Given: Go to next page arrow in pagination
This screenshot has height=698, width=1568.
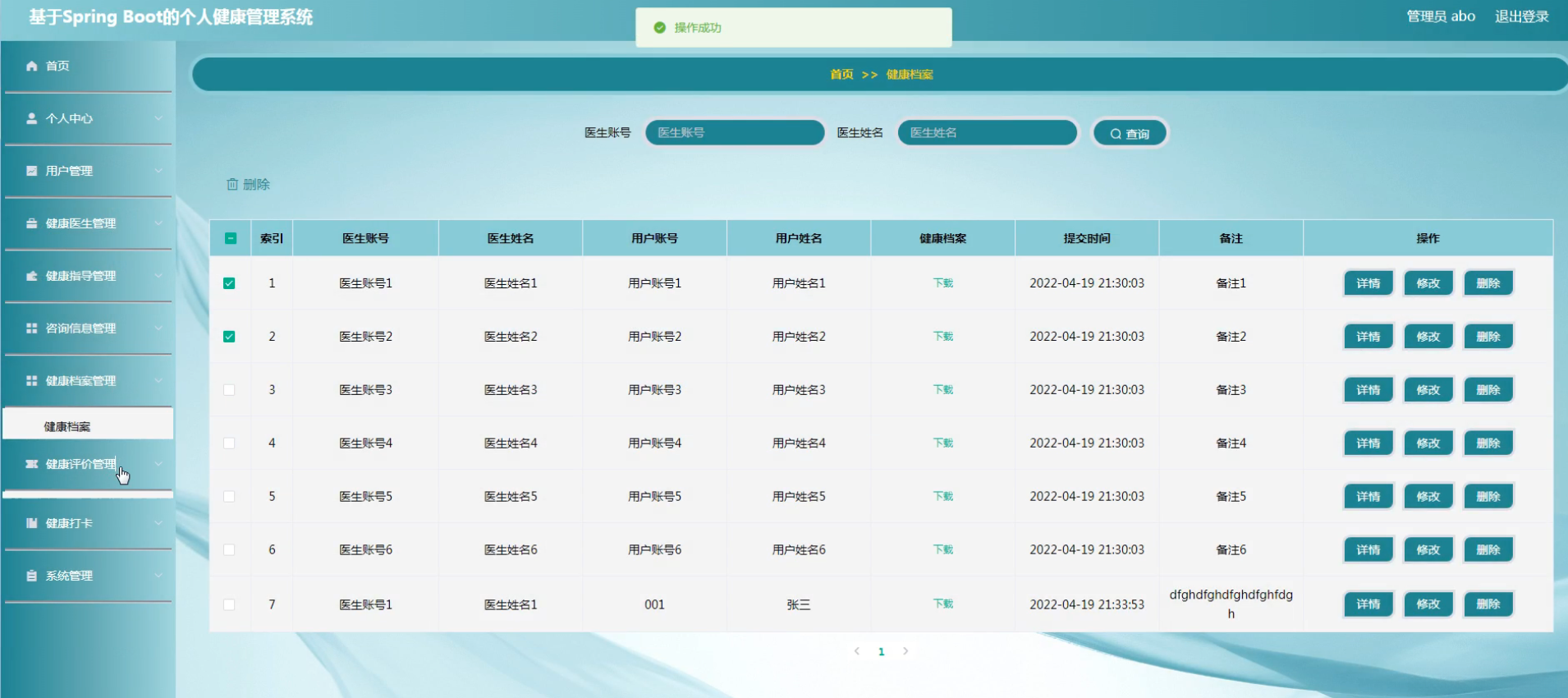Looking at the screenshot, I should (x=905, y=651).
